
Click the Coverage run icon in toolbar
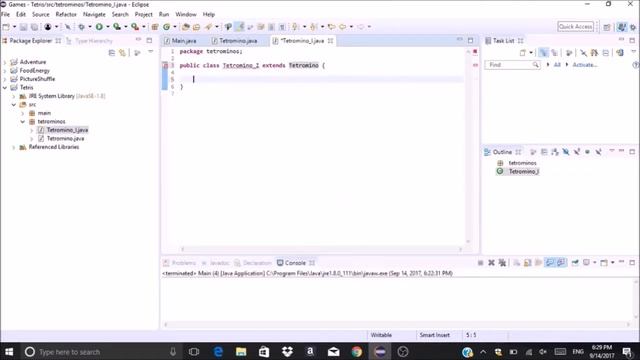[x=117, y=27]
